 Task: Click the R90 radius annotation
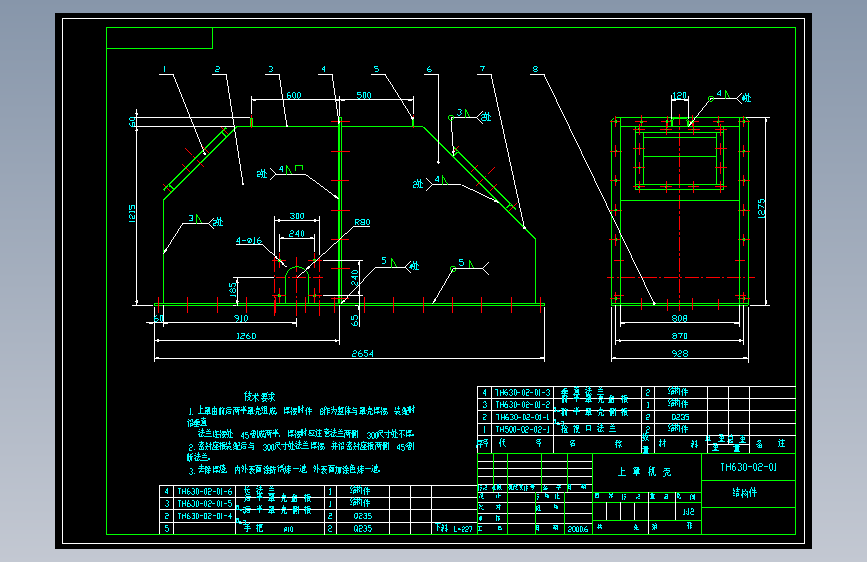(x=362, y=222)
